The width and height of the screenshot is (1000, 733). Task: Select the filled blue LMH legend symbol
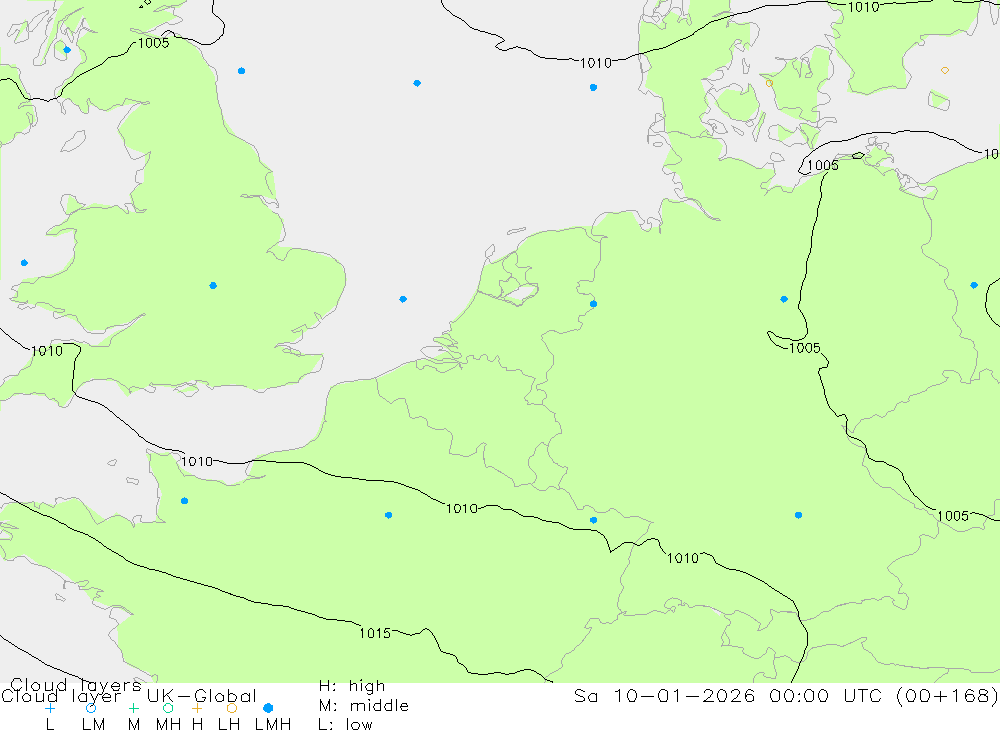point(268,708)
